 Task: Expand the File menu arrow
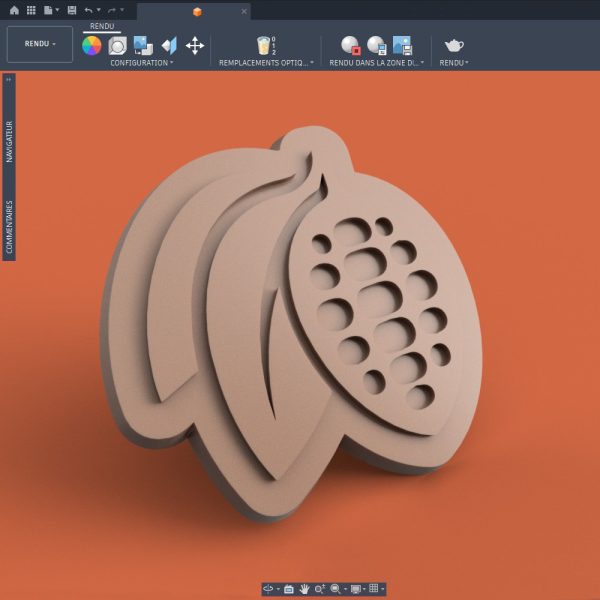point(57,10)
